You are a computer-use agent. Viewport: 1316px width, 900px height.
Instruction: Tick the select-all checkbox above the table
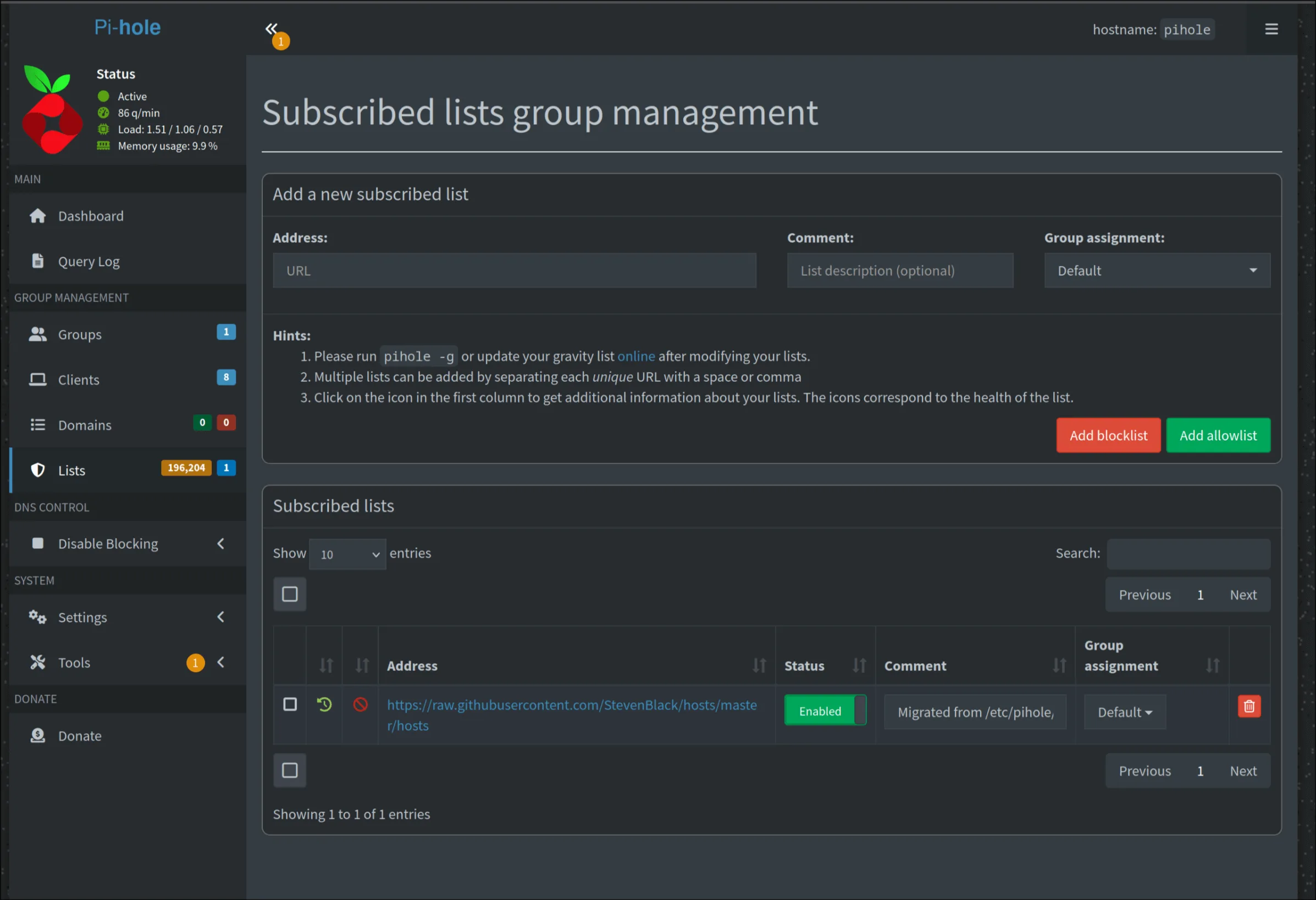290,595
